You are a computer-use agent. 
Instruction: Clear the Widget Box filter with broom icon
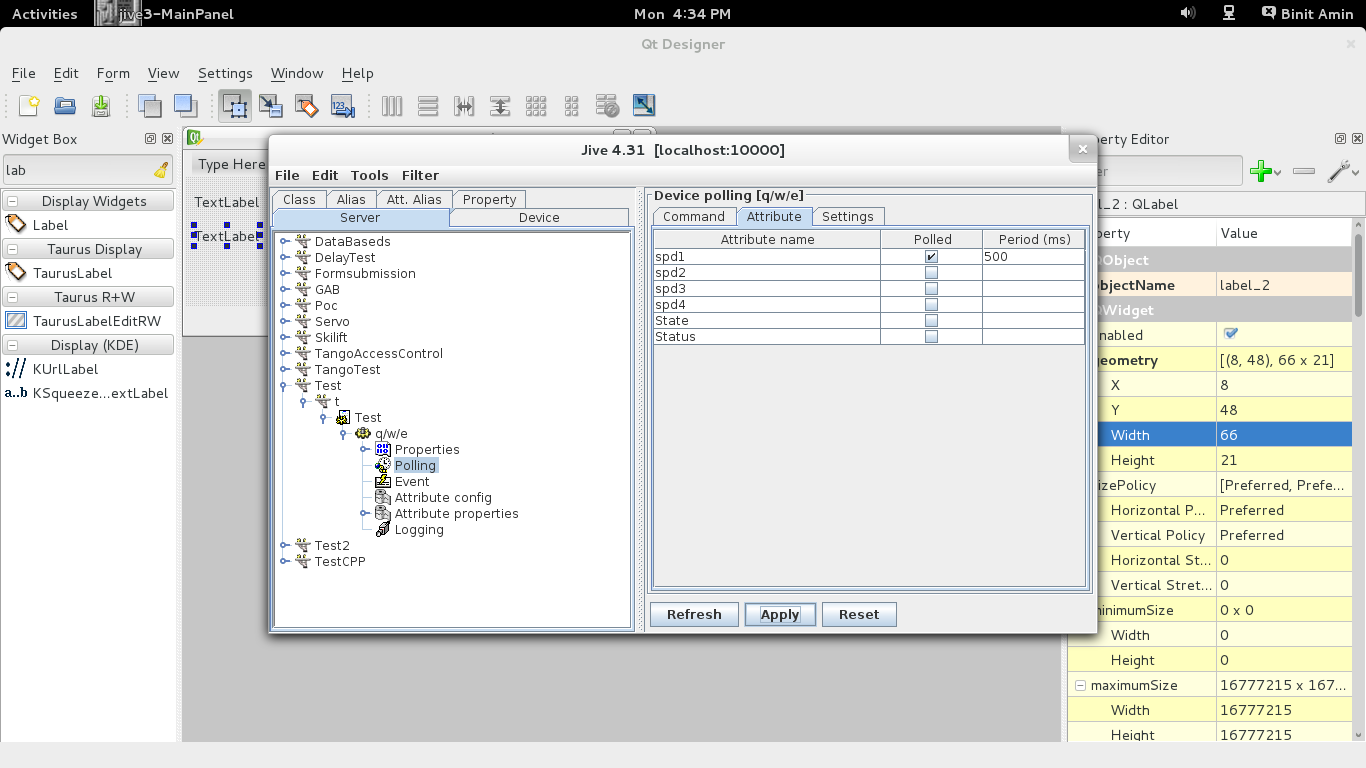pos(161,170)
